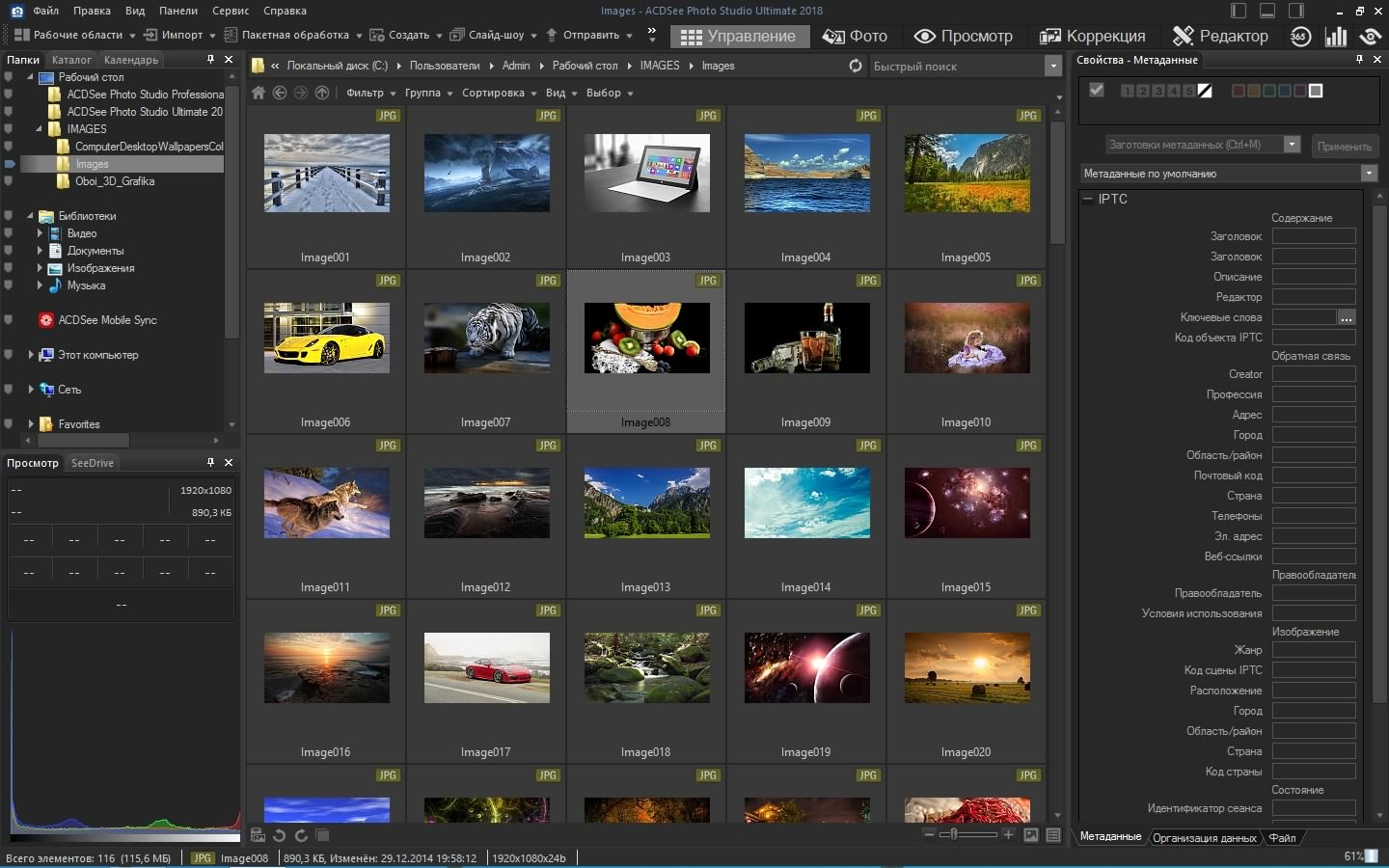Set rating to 3 in metadata panel
This screenshot has height=868, width=1389.
tap(1157, 91)
